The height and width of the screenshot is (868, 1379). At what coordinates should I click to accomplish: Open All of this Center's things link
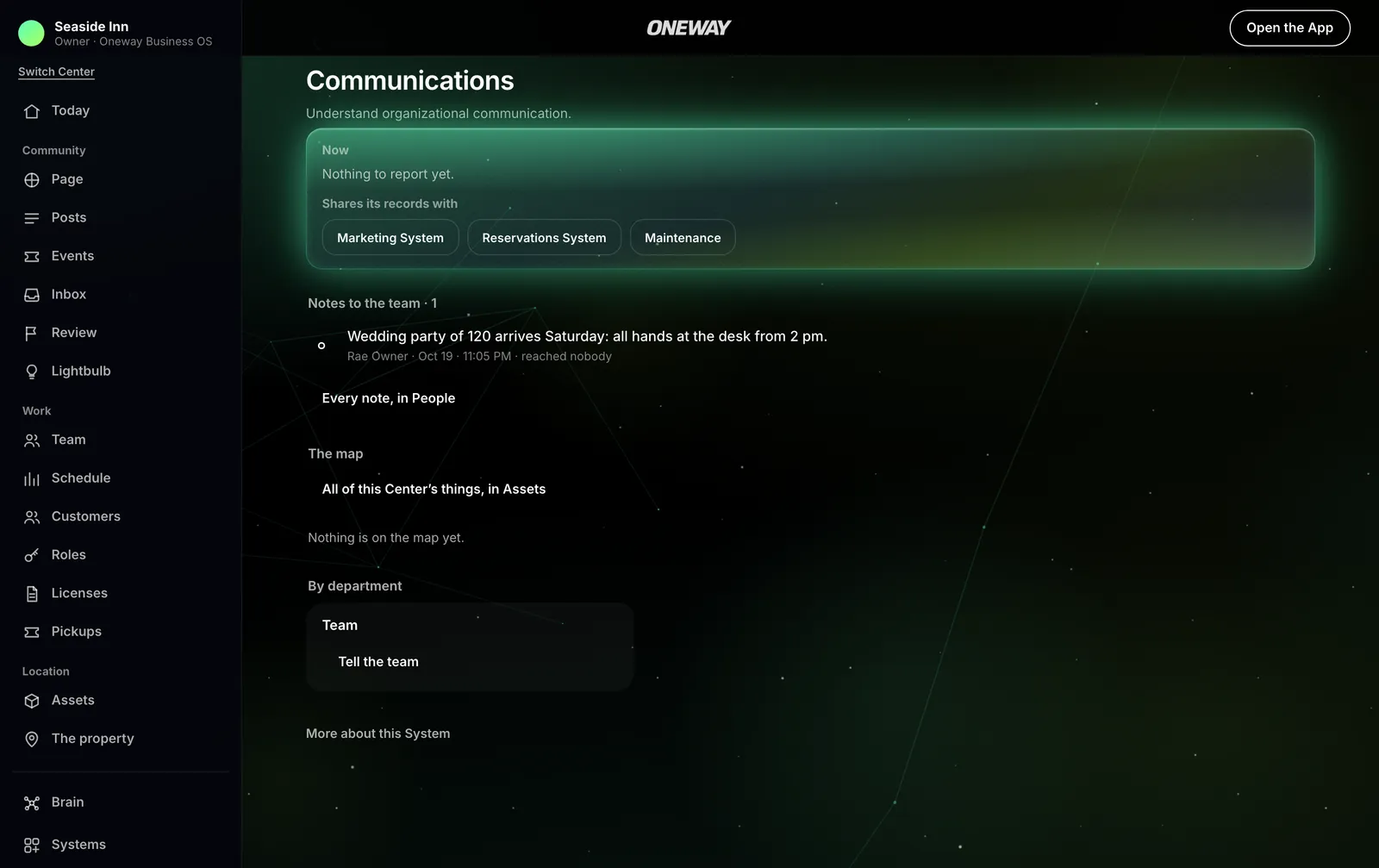(x=434, y=489)
